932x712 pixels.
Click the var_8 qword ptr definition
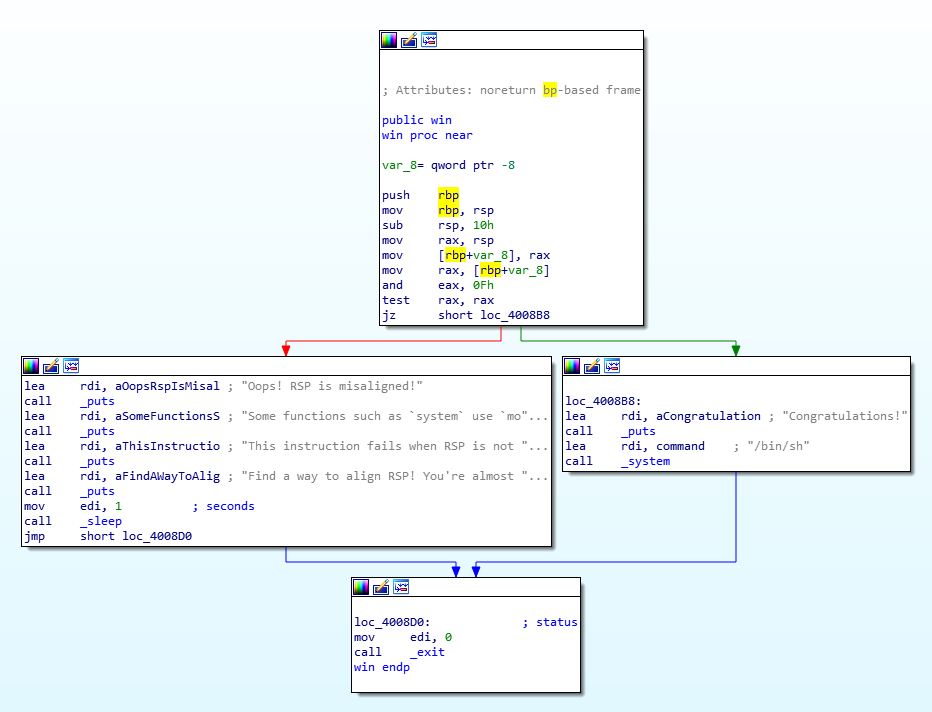448,165
